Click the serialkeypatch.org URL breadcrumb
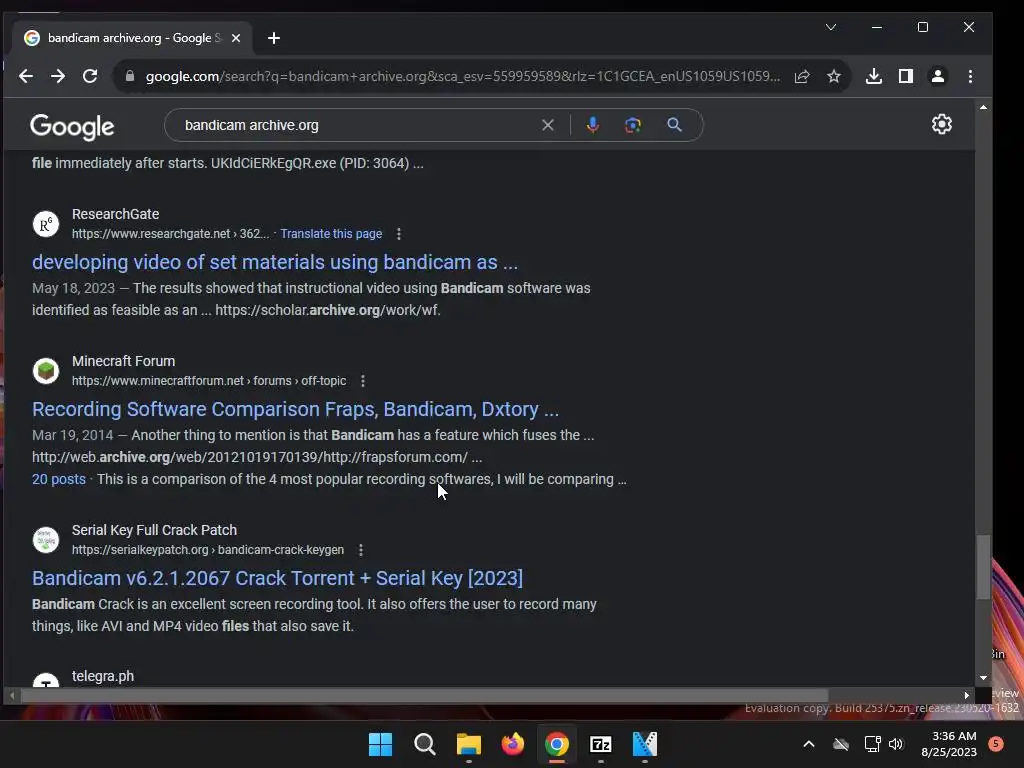Image resolution: width=1024 pixels, height=768 pixels. point(208,550)
